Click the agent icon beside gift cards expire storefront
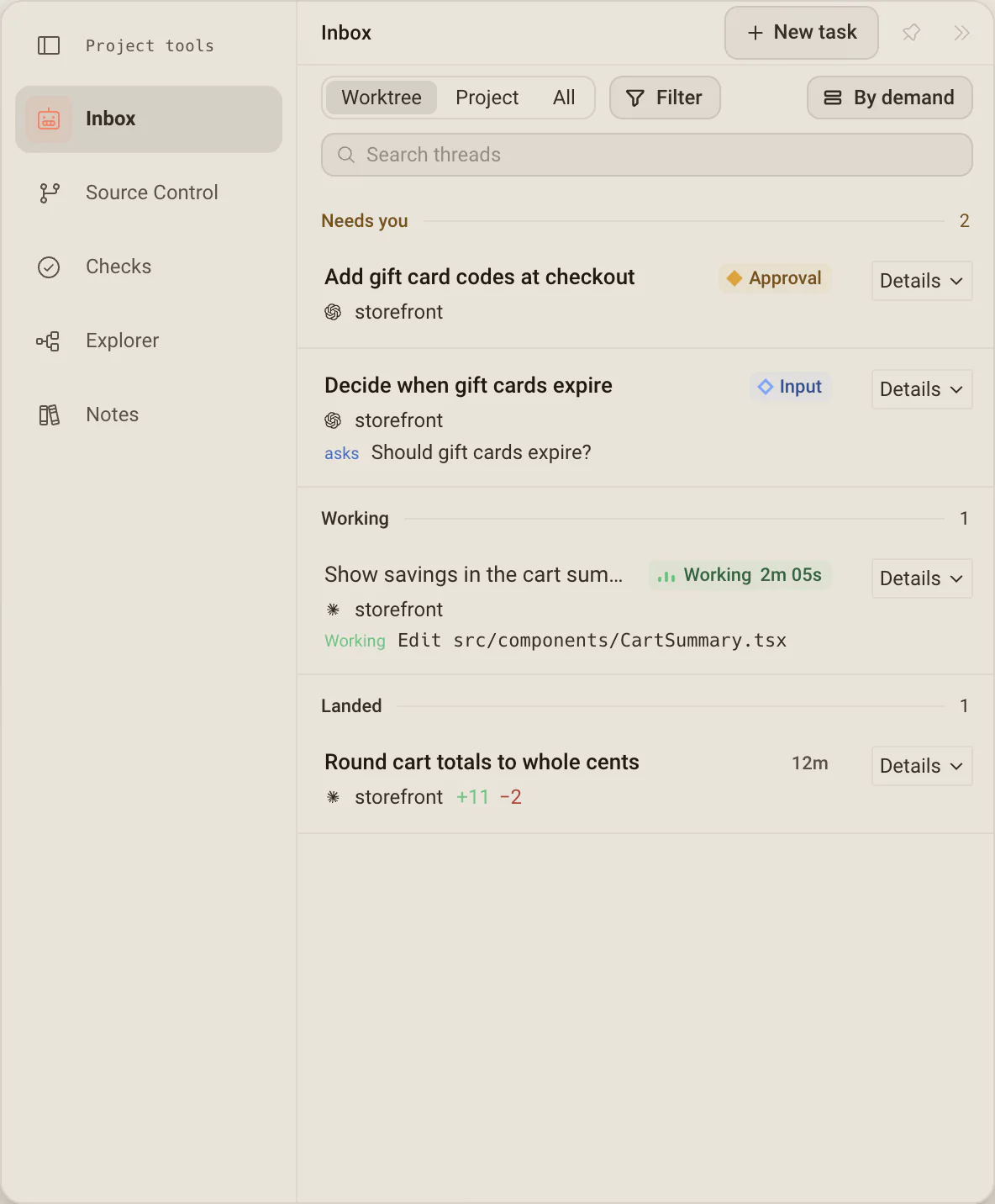995x1204 pixels. [x=333, y=420]
